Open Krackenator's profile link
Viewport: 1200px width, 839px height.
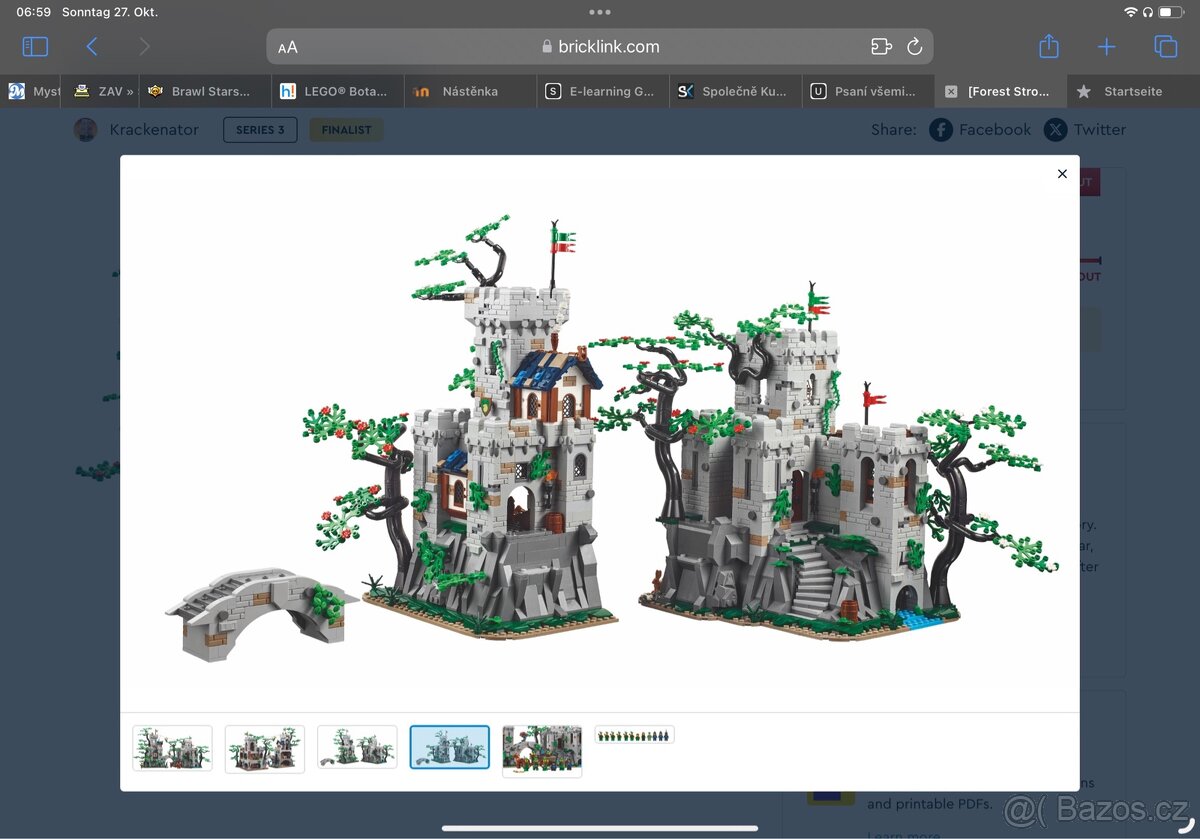point(153,129)
